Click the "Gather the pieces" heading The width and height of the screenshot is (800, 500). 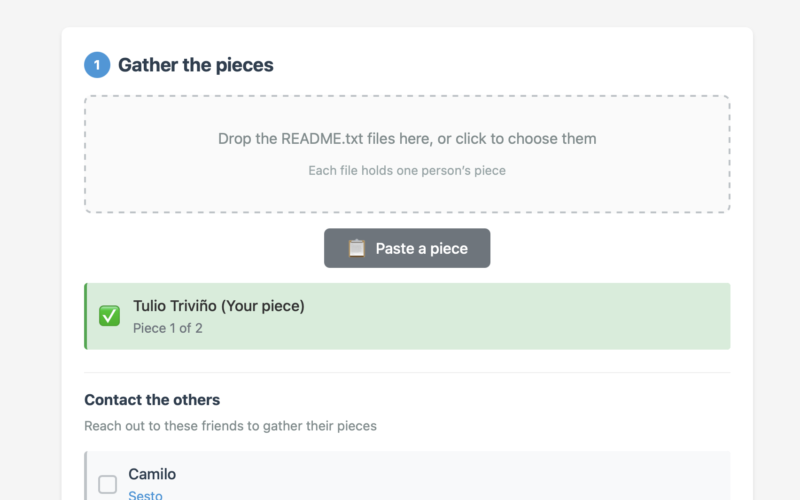coord(196,65)
